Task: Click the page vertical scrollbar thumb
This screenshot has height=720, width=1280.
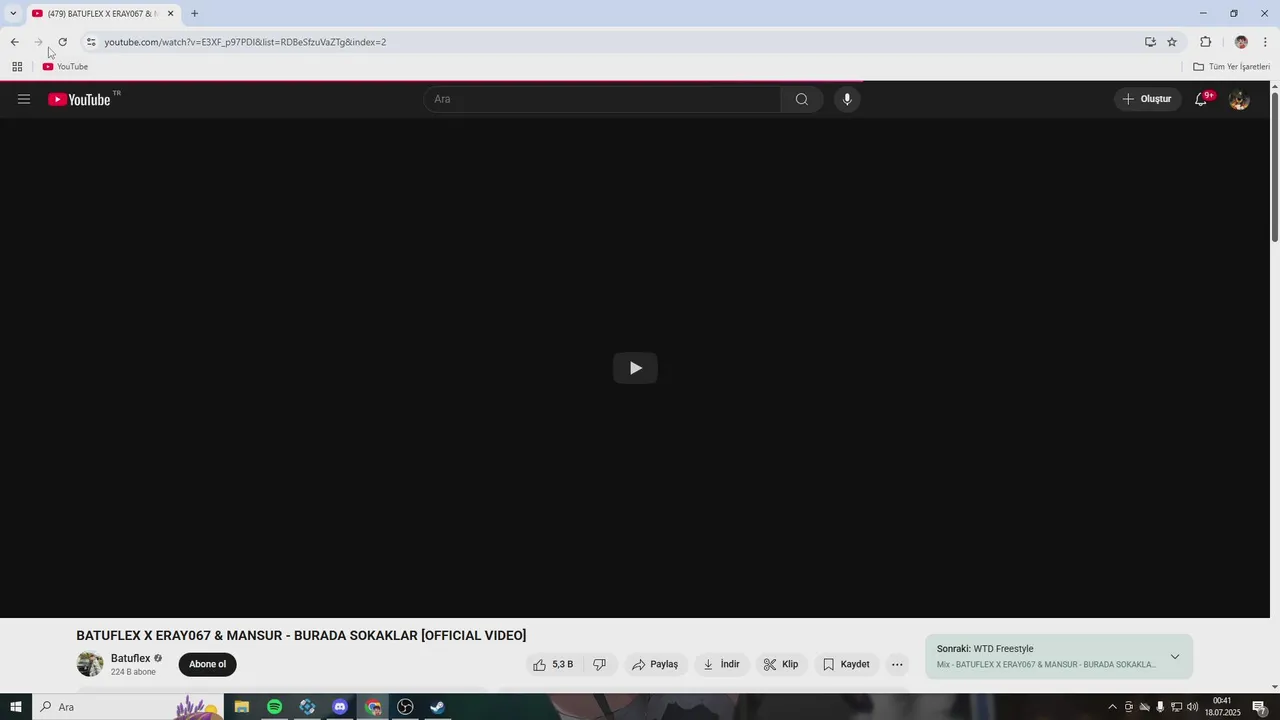Action: click(x=1275, y=167)
